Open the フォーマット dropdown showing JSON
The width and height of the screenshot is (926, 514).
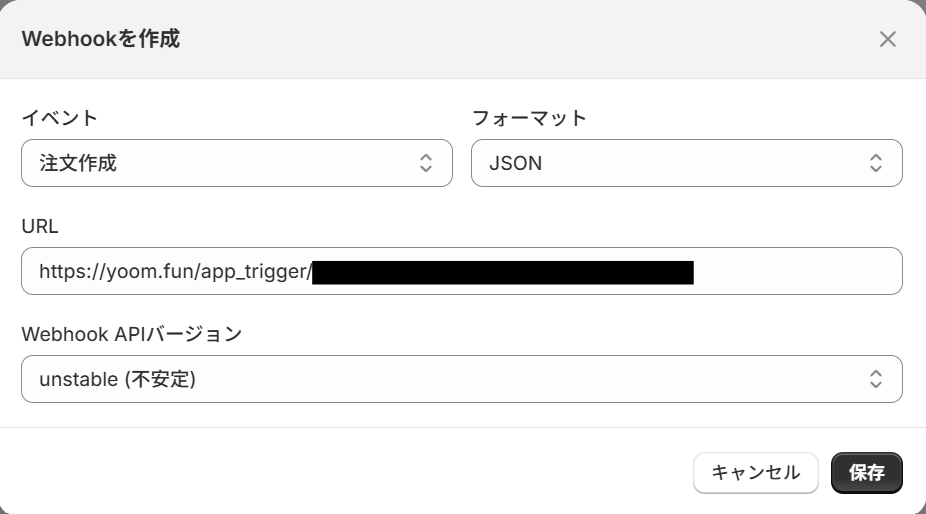(x=686, y=163)
